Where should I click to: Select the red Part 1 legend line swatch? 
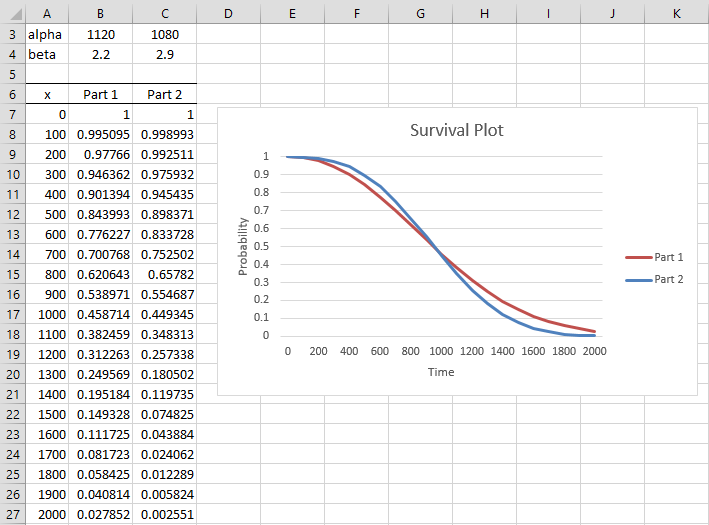(x=638, y=257)
